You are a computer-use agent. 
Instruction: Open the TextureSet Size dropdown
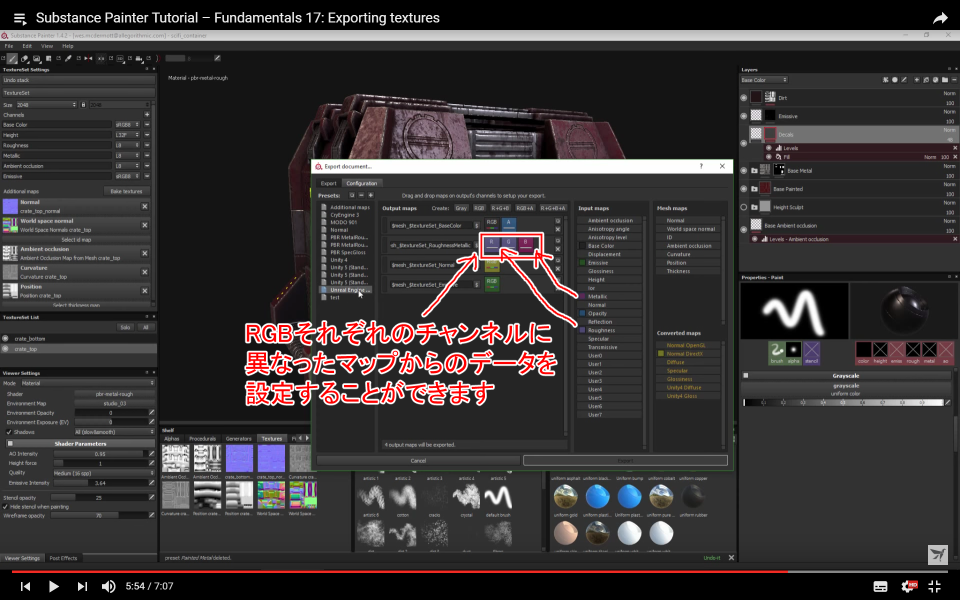click(x=46, y=105)
